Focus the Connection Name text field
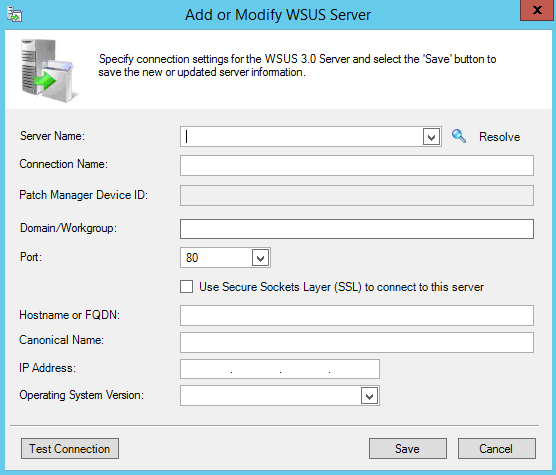 [x=357, y=165]
